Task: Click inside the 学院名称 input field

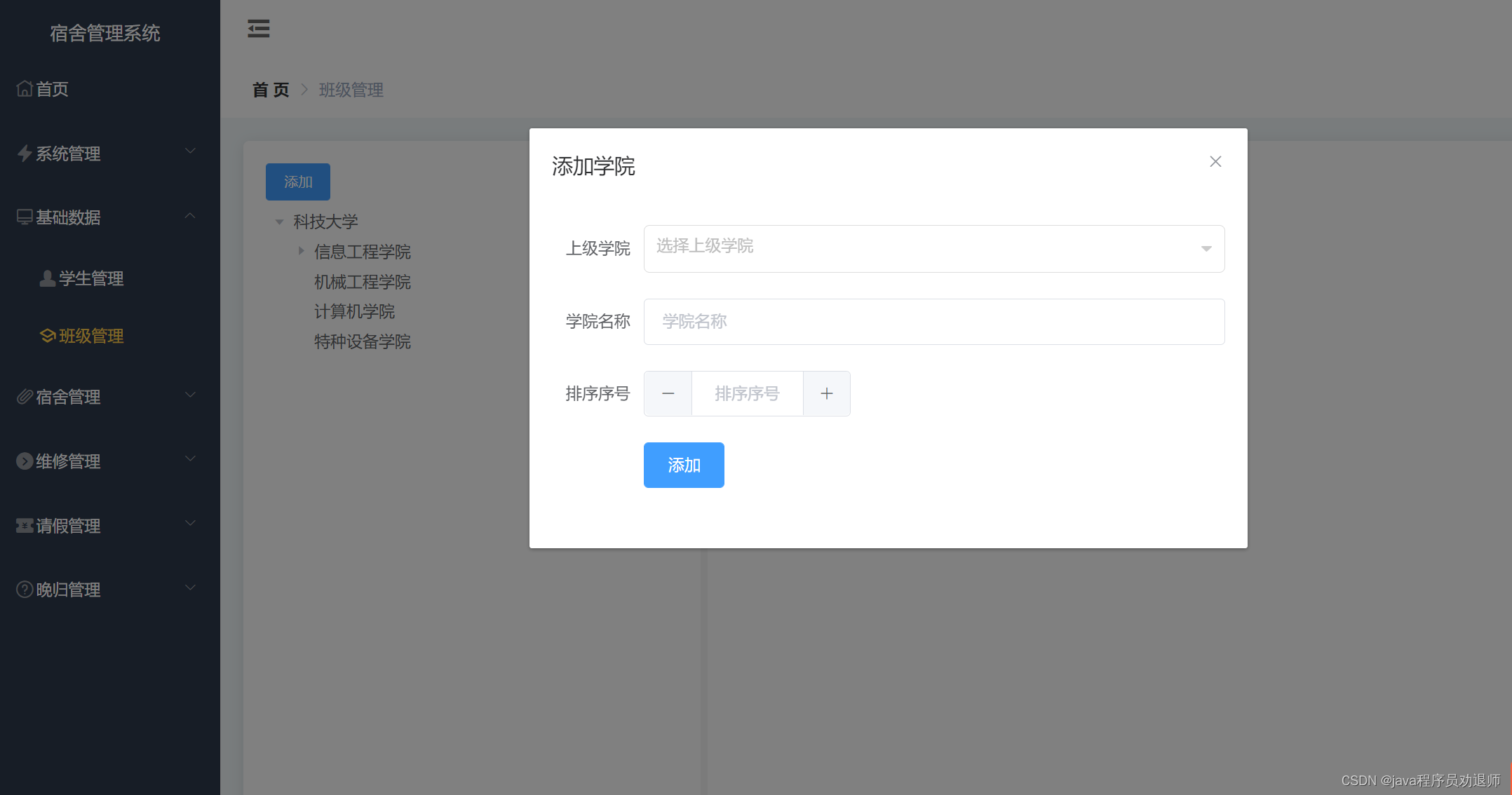Action: coord(933,322)
